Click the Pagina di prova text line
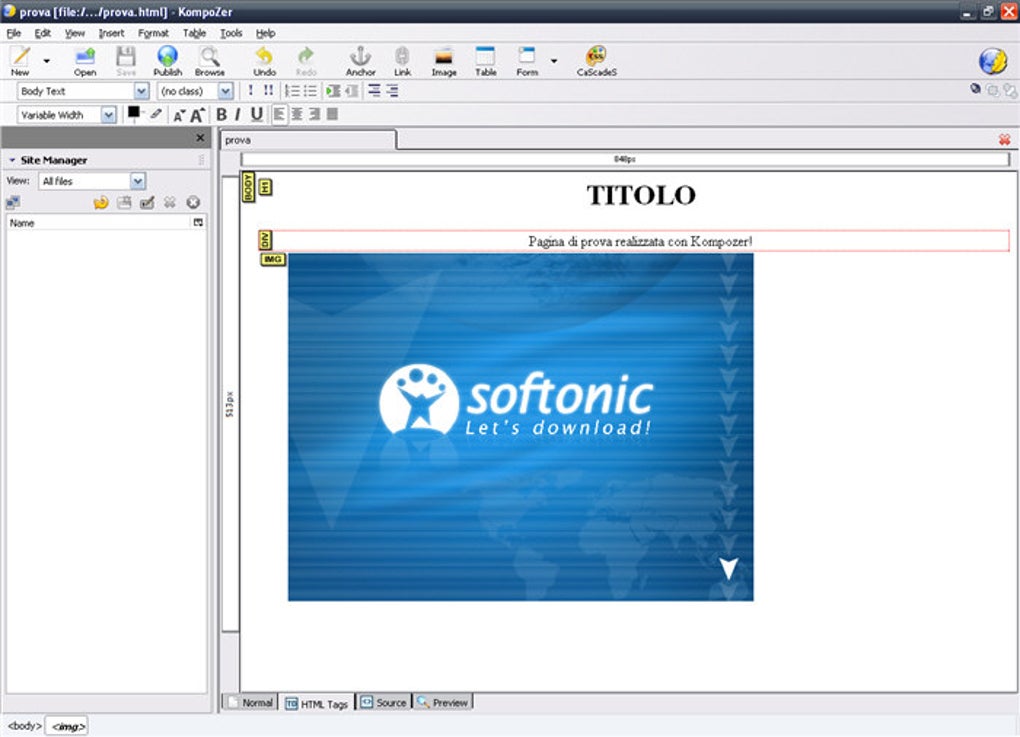Viewport: 1020px width, 737px height. 640,241
